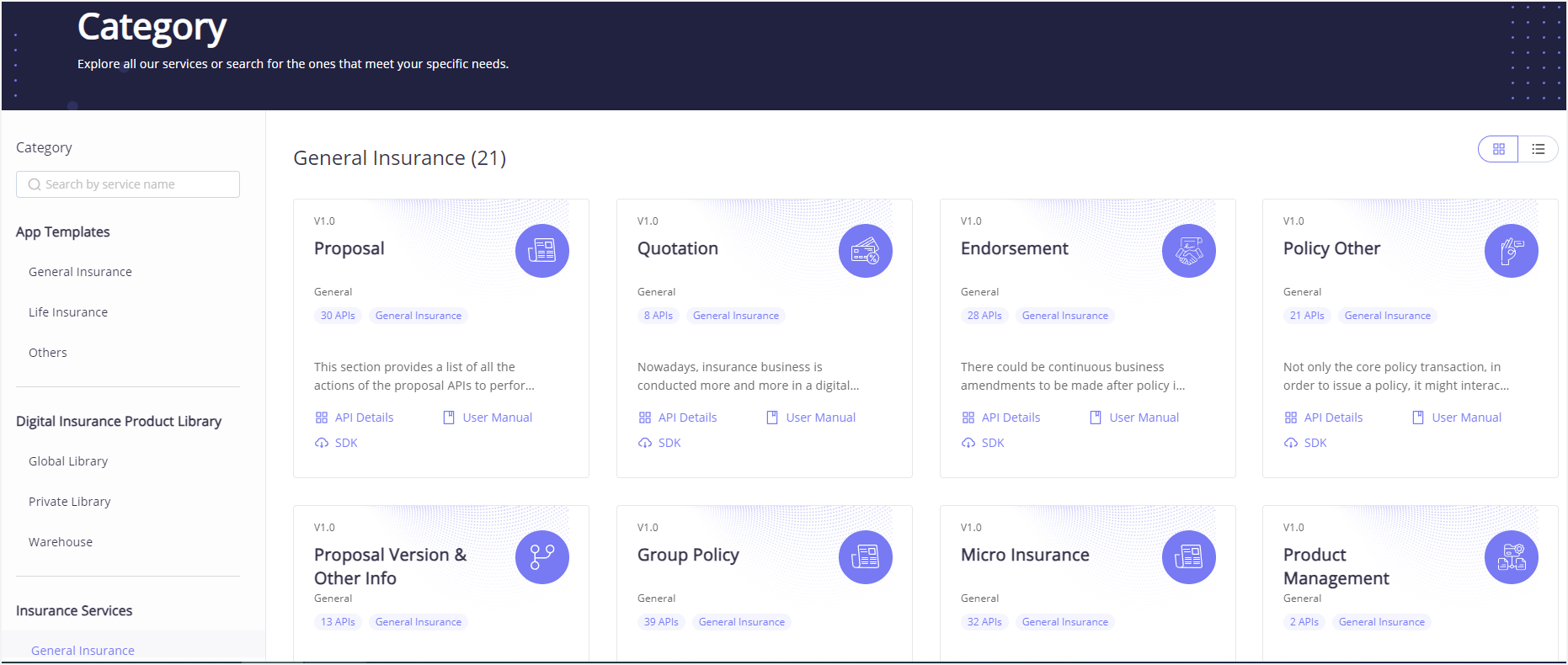
Task: Open API Details for Quotation
Action: tap(678, 418)
